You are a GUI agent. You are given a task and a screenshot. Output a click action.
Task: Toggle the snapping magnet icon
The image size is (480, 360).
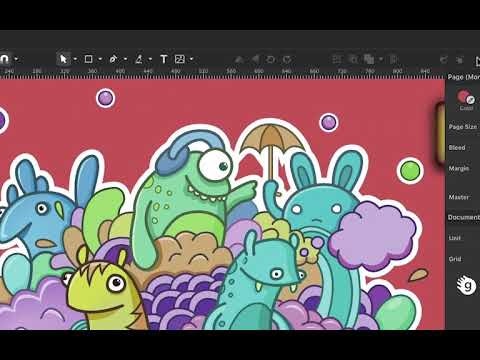(4, 59)
